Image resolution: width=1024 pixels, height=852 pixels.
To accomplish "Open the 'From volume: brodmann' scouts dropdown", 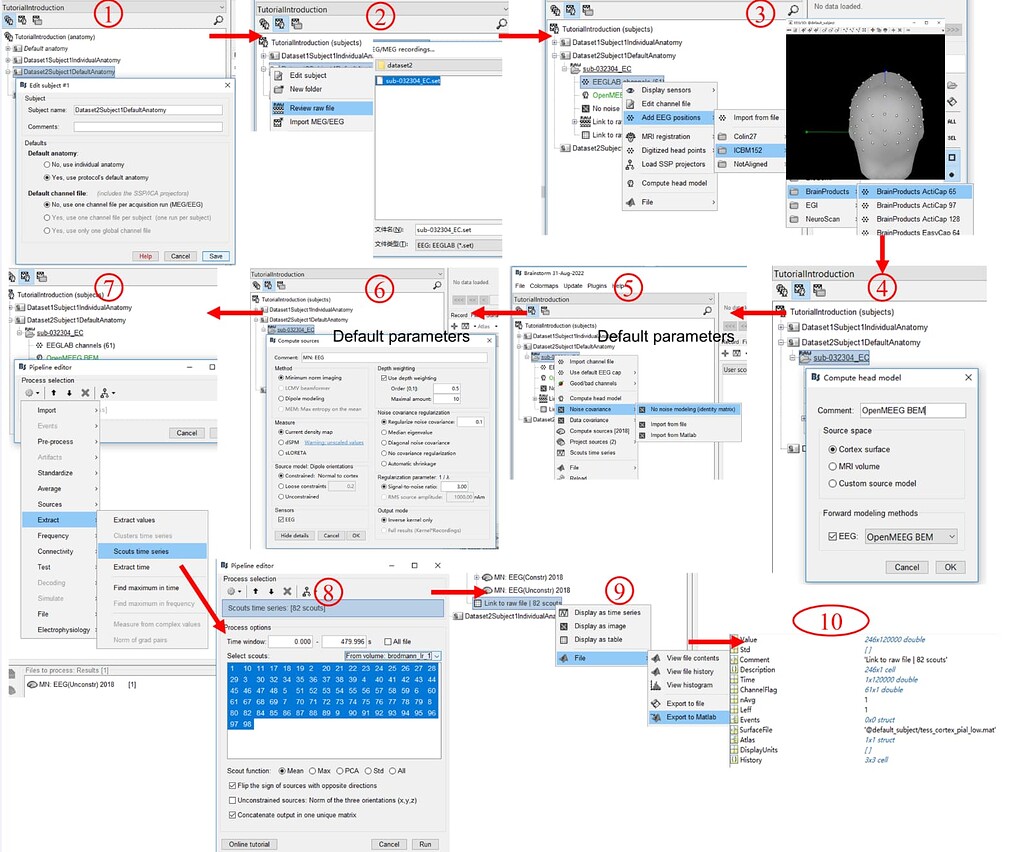I will pyautogui.click(x=393, y=656).
